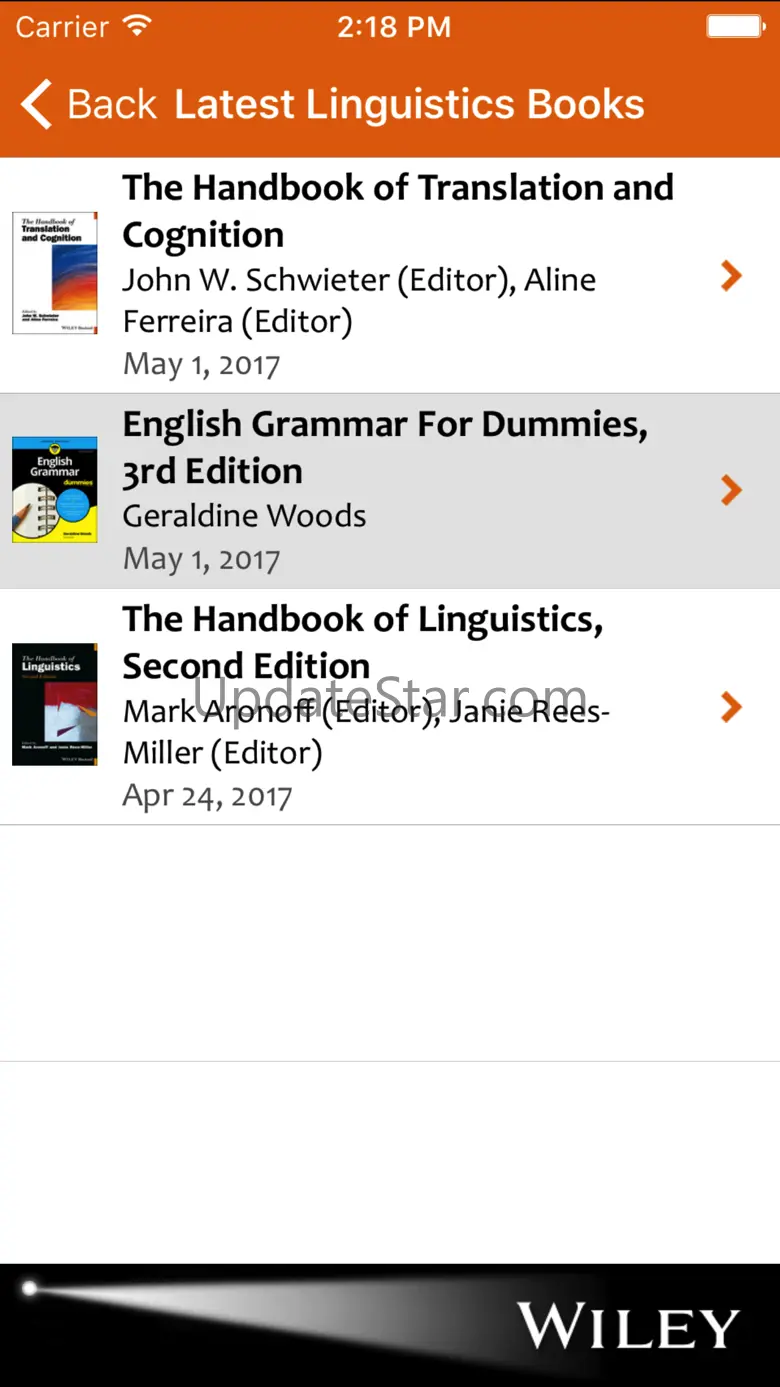The width and height of the screenshot is (780, 1387).
Task: Tap the Wi-Fi status icon
Action: pos(137,26)
